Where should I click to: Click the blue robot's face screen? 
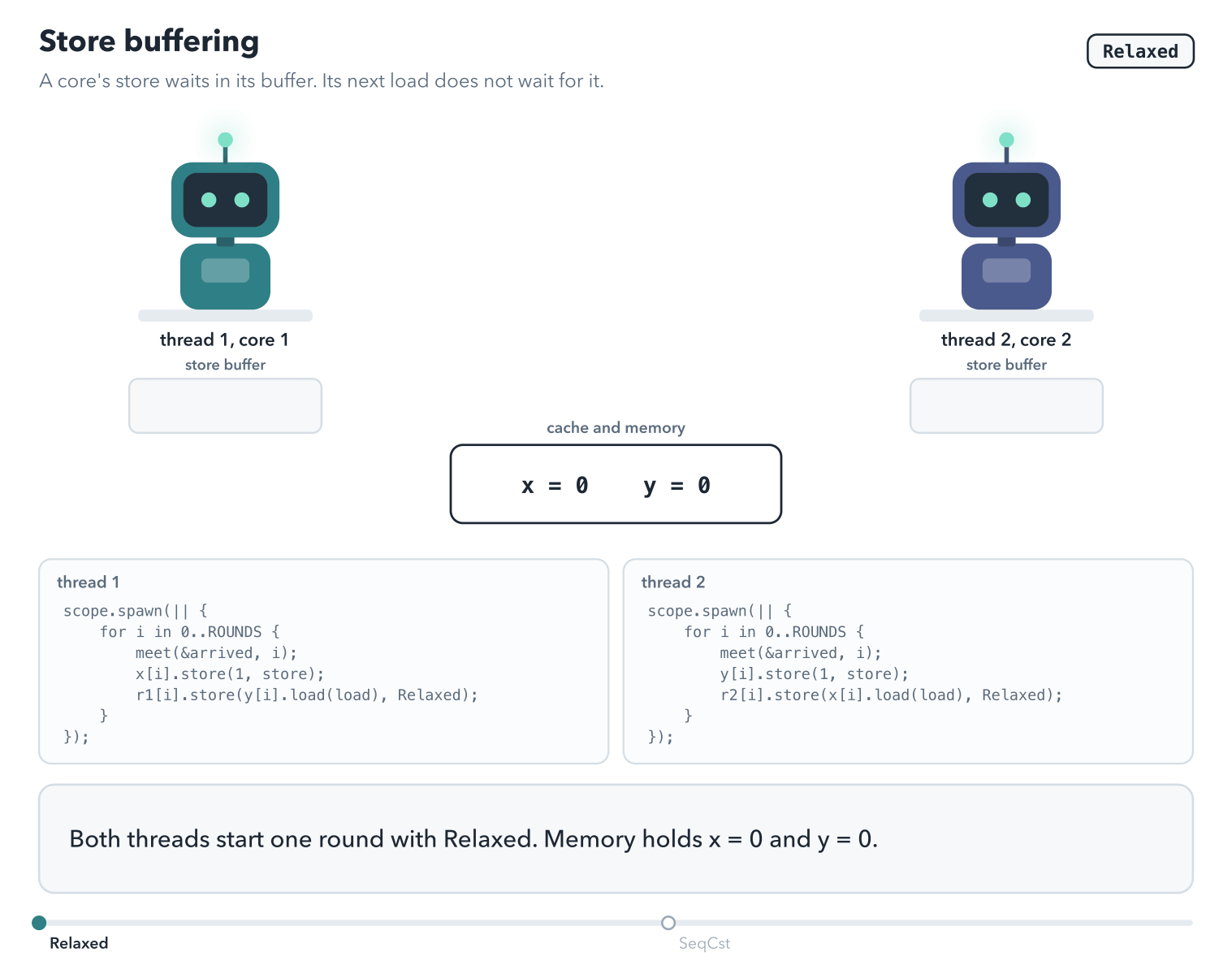(1006, 200)
